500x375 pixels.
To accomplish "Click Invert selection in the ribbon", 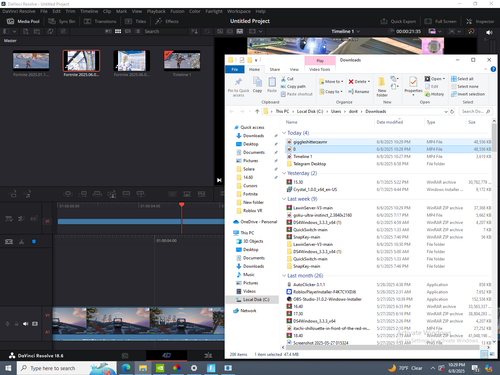I will (x=468, y=94).
